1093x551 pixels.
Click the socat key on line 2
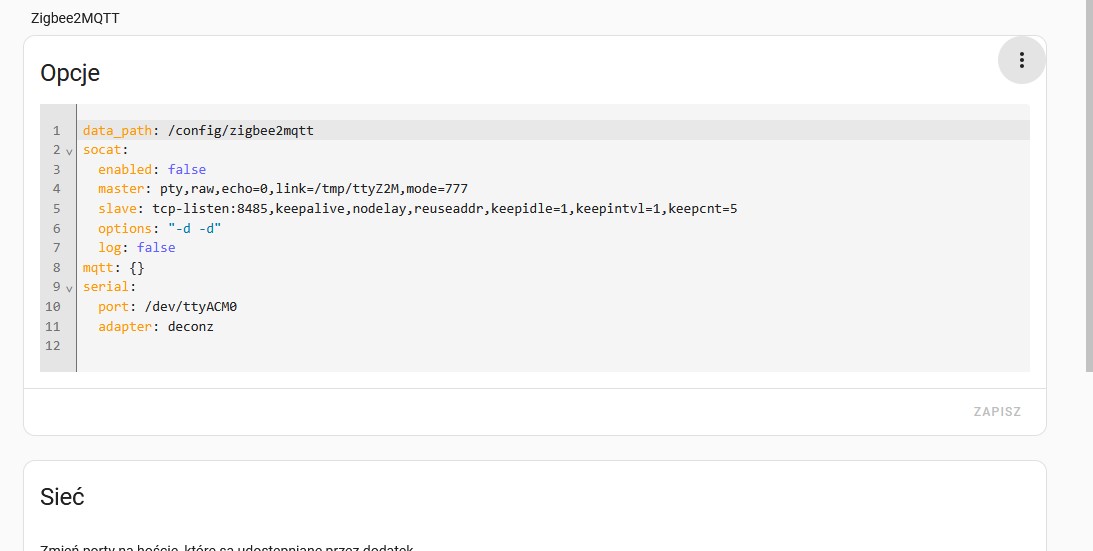[x=102, y=150]
